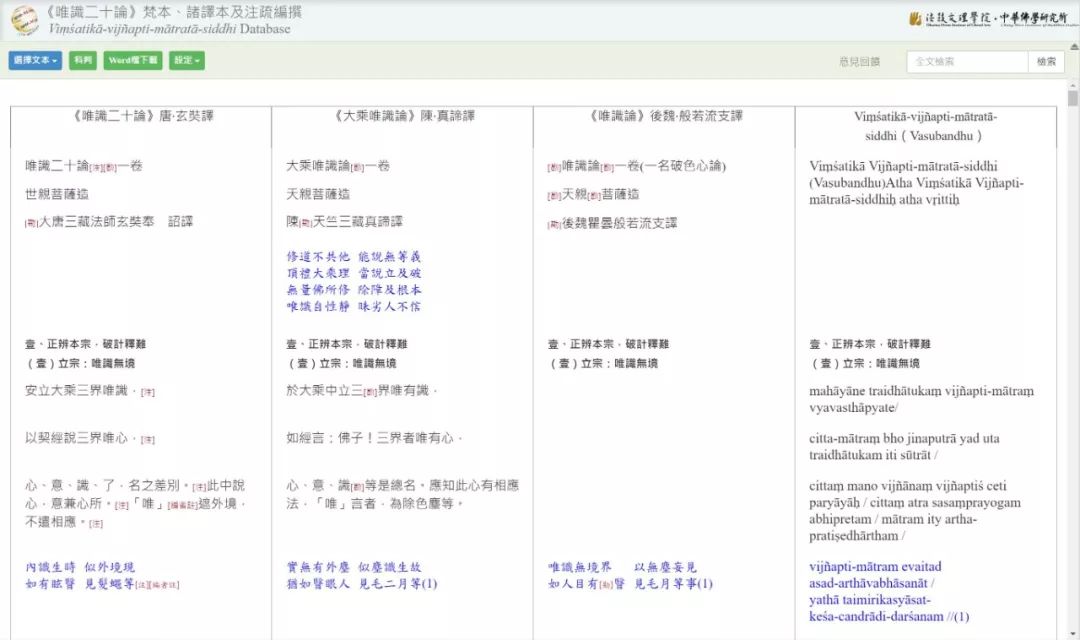The width and height of the screenshot is (1080, 640).
Task: Click the 法鼓文理學院 logo at top right
Action: (x=985, y=19)
